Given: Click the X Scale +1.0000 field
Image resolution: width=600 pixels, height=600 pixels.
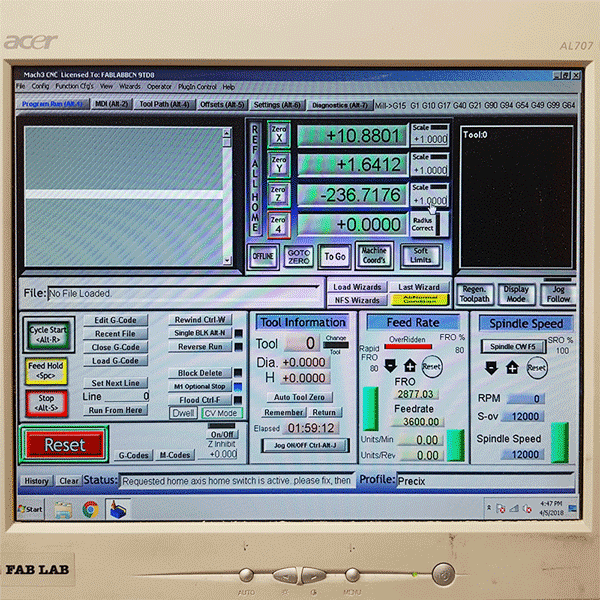Looking at the screenshot, I should pyautogui.click(x=430, y=139).
